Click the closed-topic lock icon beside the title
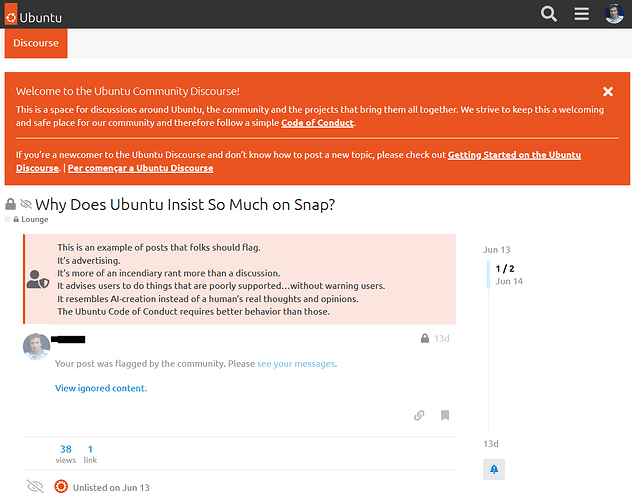This screenshot has width=632, height=500. pyautogui.click(x=10, y=204)
